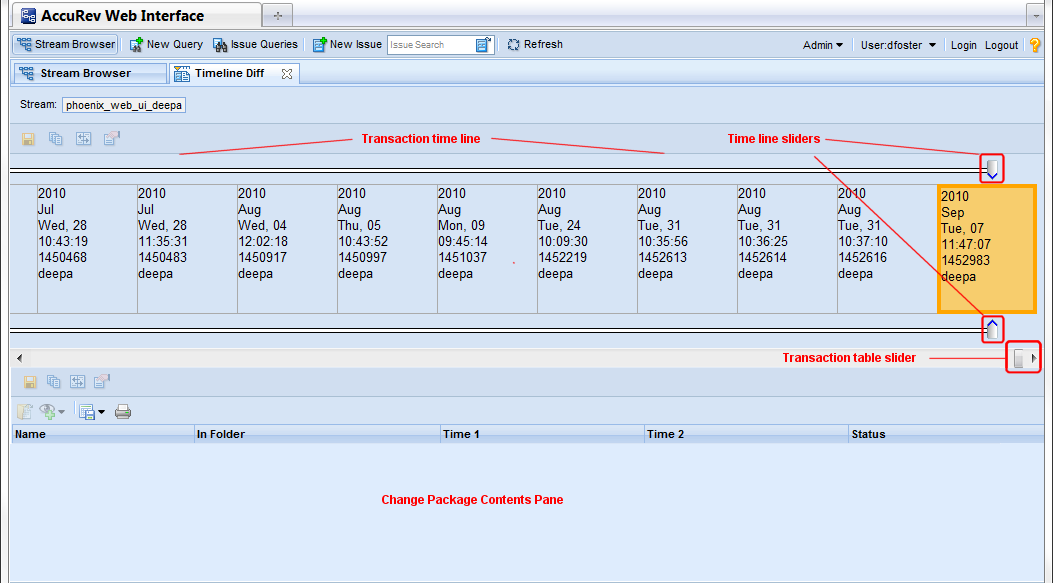Click the Login link
1053x583 pixels.
[x=964, y=45]
